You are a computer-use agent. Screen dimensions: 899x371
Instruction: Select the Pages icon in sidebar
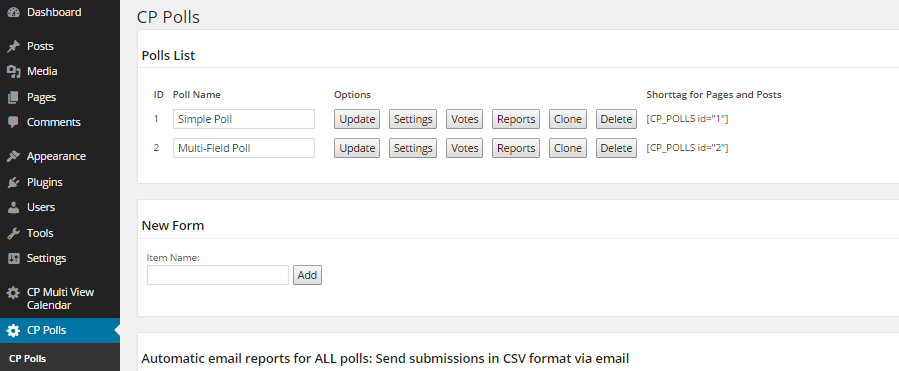pyautogui.click(x=13, y=97)
